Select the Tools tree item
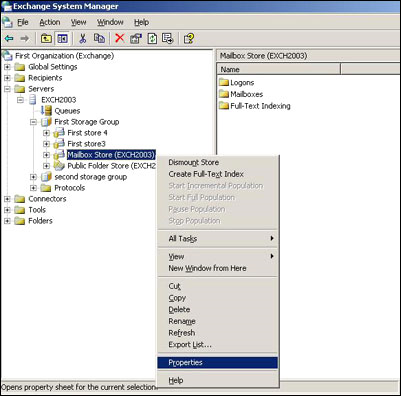The width and height of the screenshot is (401, 396). point(37,210)
